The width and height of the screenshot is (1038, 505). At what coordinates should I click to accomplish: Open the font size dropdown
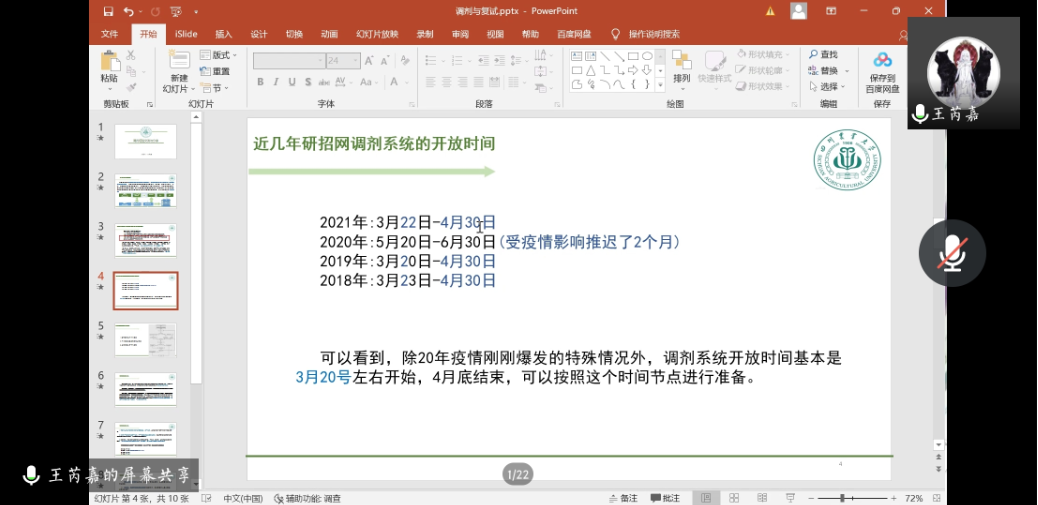pyautogui.click(x=359, y=61)
